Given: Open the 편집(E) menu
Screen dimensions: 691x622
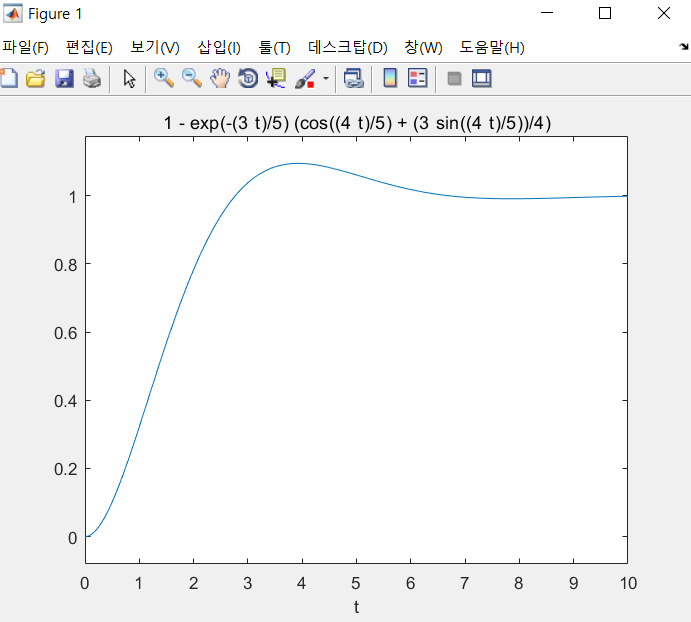Looking at the screenshot, I should [x=89, y=47].
